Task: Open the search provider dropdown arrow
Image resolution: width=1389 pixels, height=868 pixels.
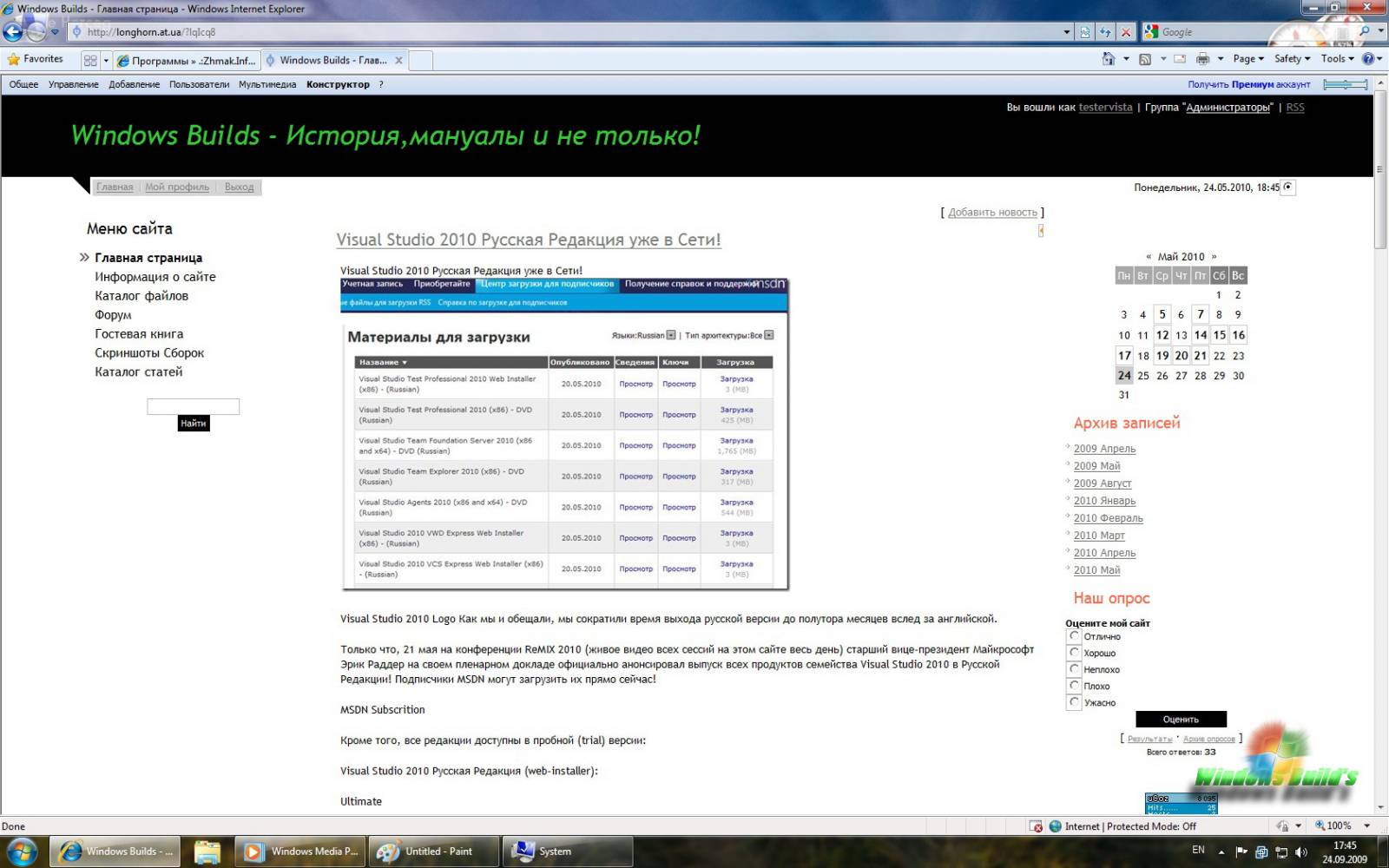Action: (x=1380, y=31)
